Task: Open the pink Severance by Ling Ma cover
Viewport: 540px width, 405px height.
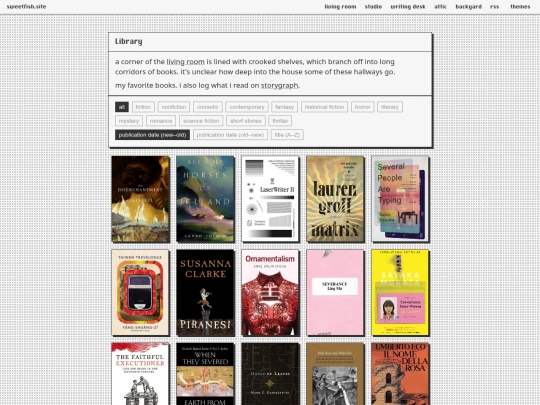Action: (335, 292)
